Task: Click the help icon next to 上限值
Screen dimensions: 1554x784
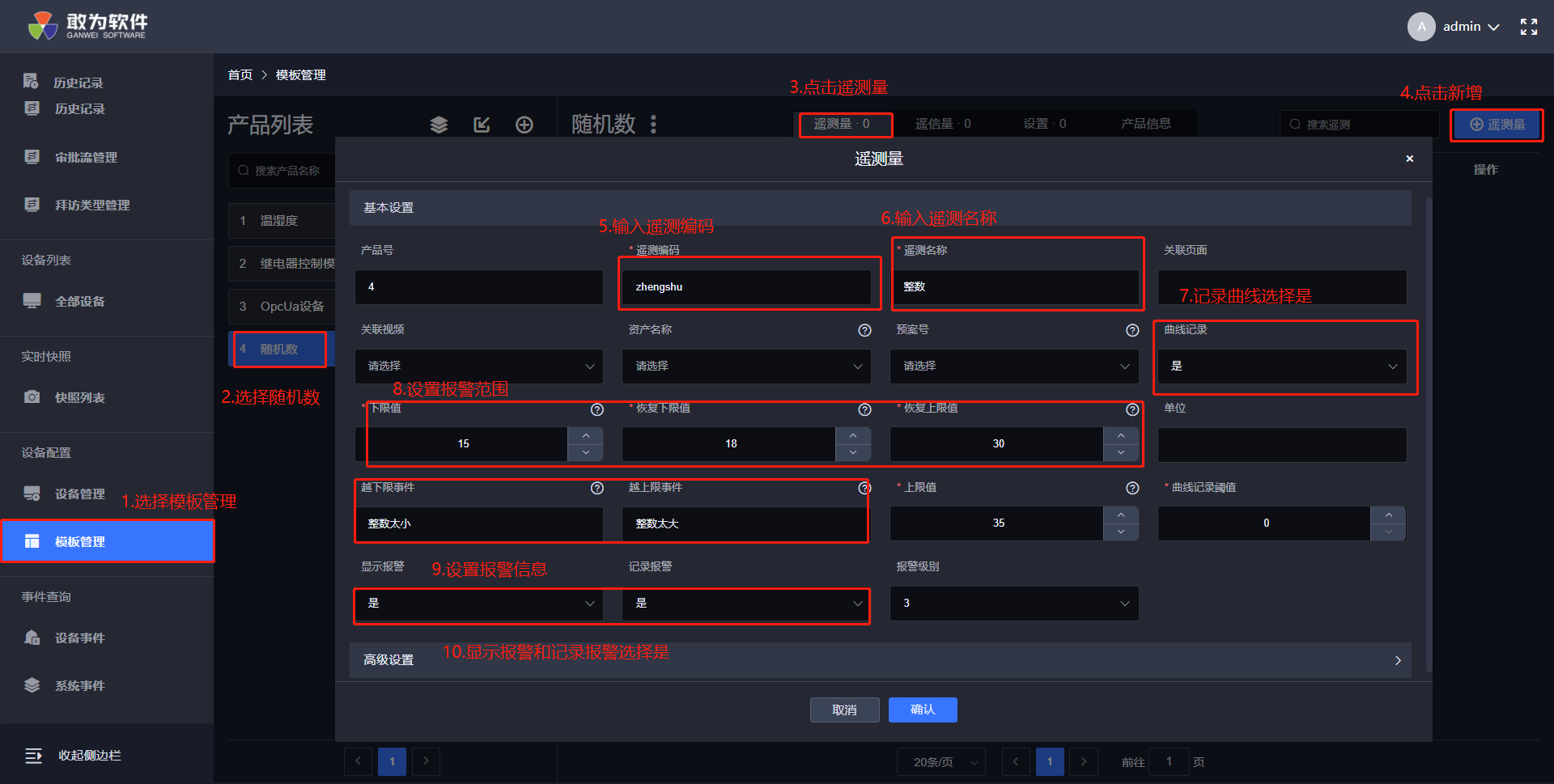Action: 1132,488
